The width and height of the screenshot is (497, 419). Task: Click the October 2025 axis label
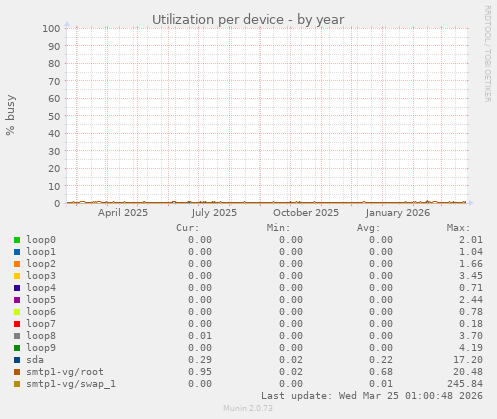306,213
